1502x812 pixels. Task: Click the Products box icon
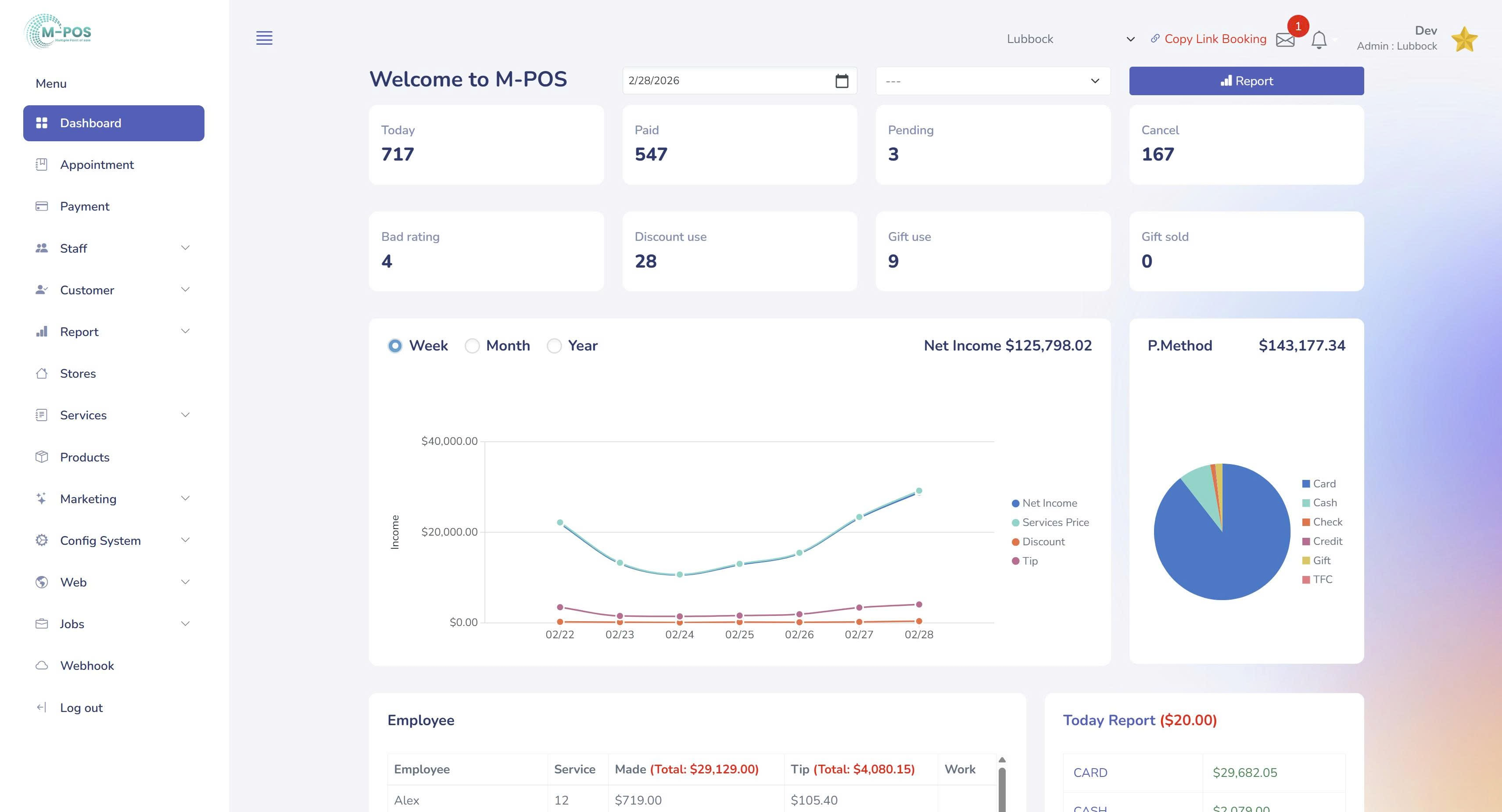pyautogui.click(x=41, y=457)
